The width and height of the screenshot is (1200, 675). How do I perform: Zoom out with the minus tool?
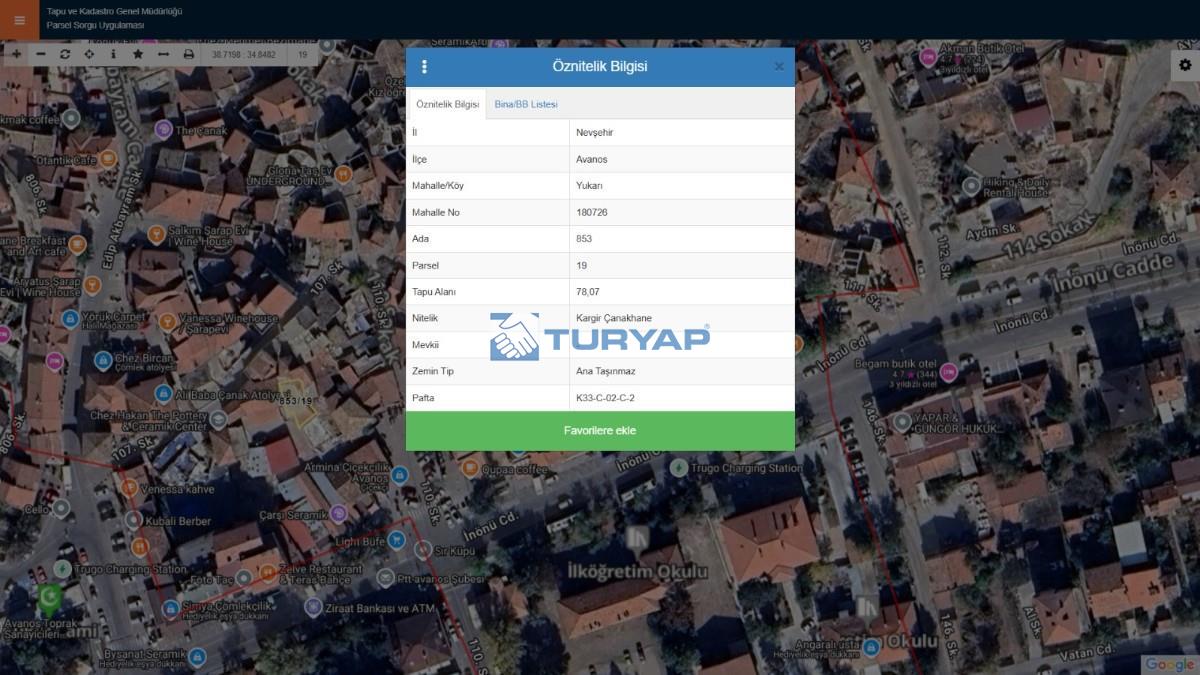(41, 54)
